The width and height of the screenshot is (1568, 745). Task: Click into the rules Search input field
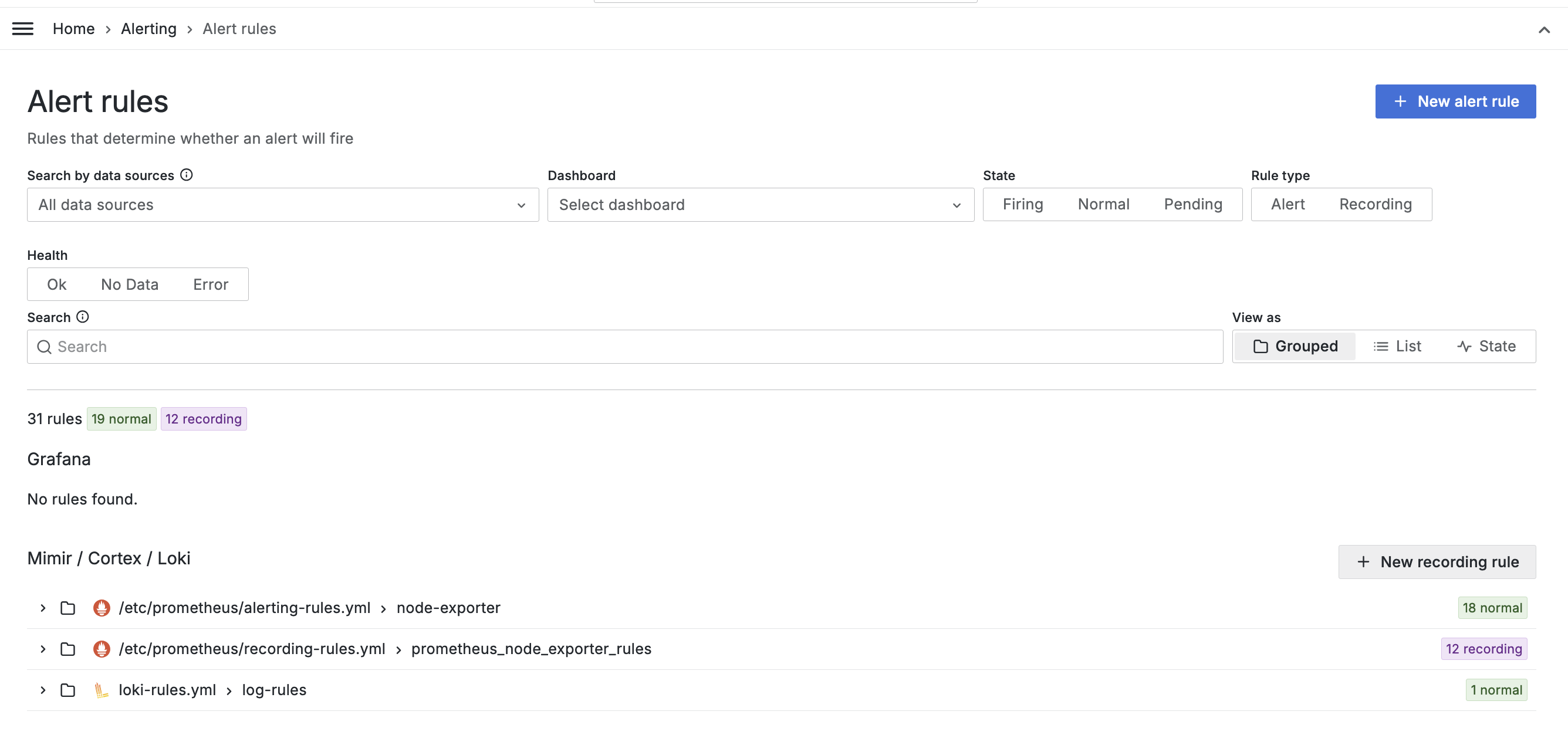click(x=624, y=347)
